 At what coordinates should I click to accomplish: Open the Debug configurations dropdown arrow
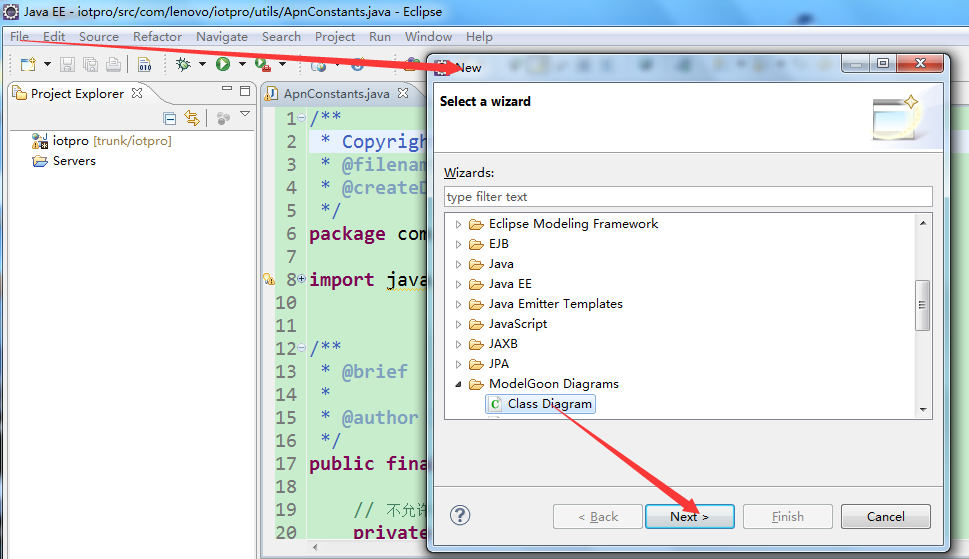(202, 64)
